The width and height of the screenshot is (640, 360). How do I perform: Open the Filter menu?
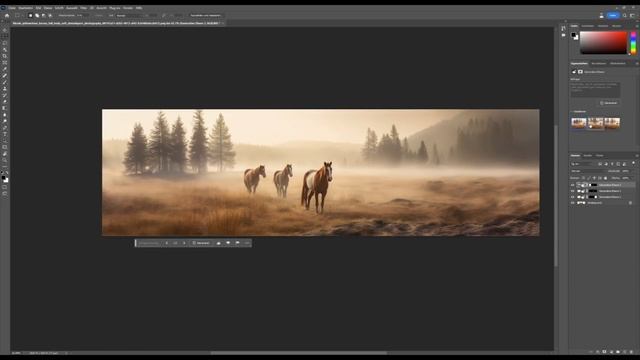coord(83,8)
